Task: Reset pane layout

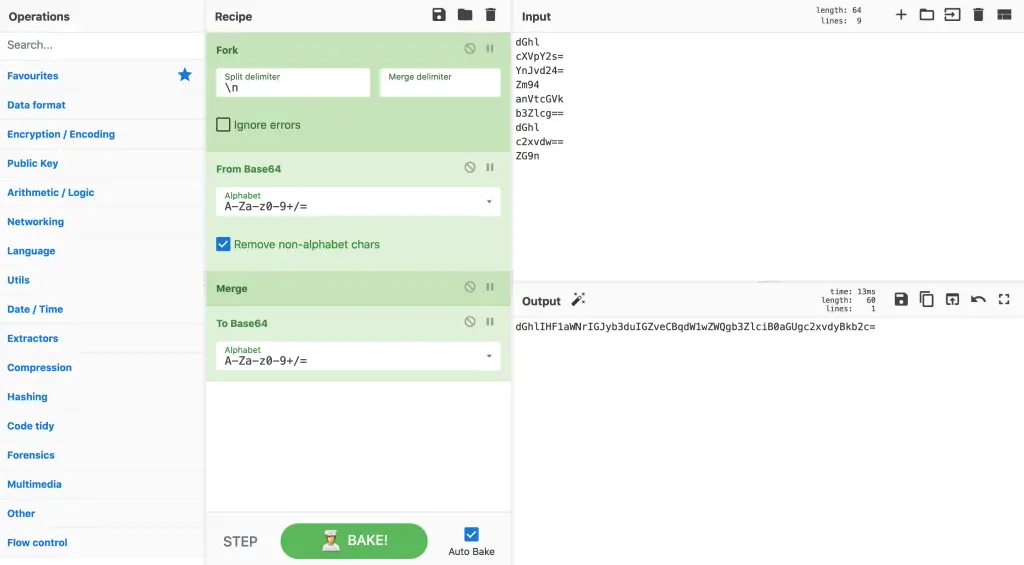Action: 1004,15
